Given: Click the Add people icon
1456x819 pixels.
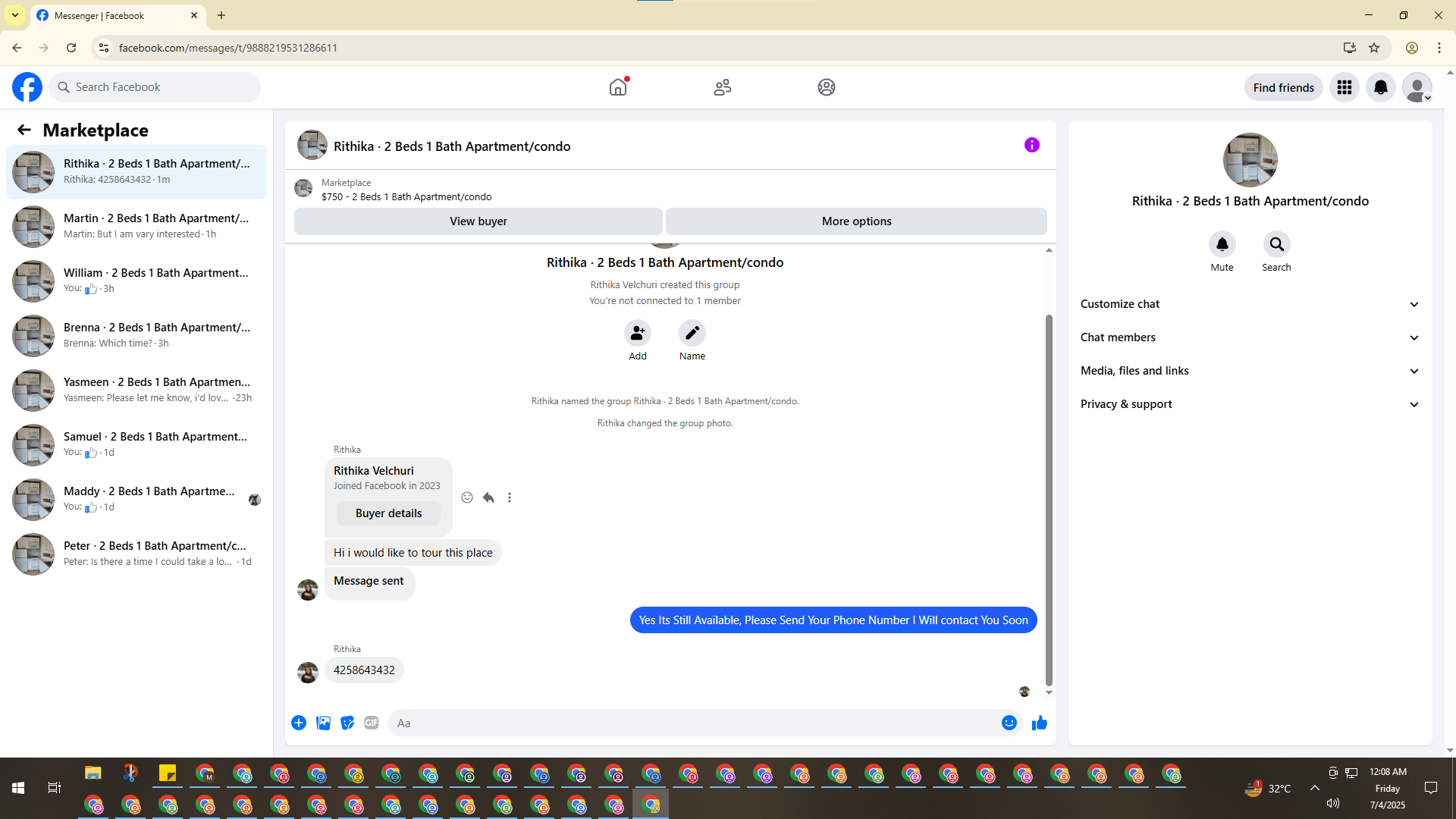Looking at the screenshot, I should pos(637,333).
